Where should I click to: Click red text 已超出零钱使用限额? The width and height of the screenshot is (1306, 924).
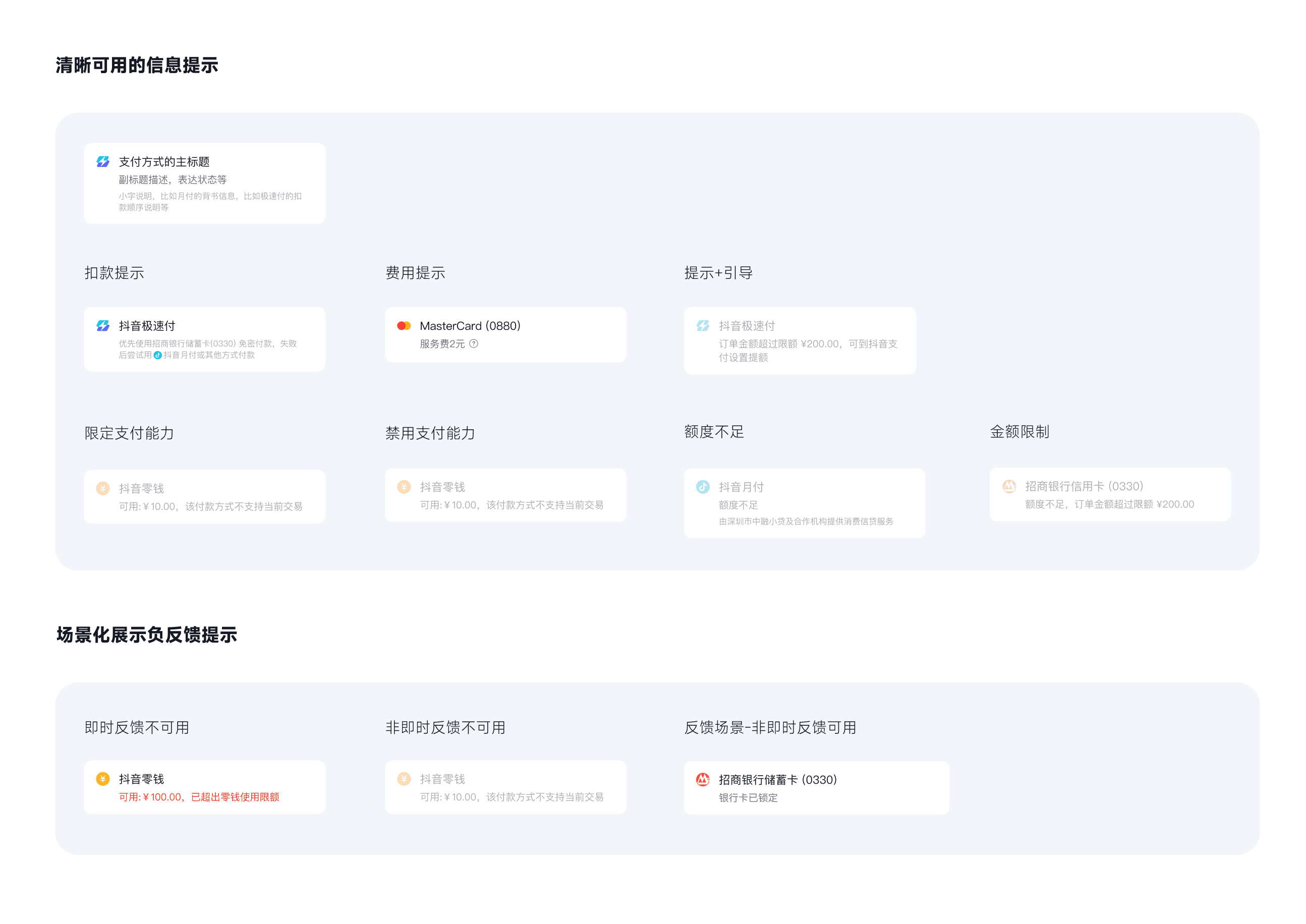(x=235, y=797)
